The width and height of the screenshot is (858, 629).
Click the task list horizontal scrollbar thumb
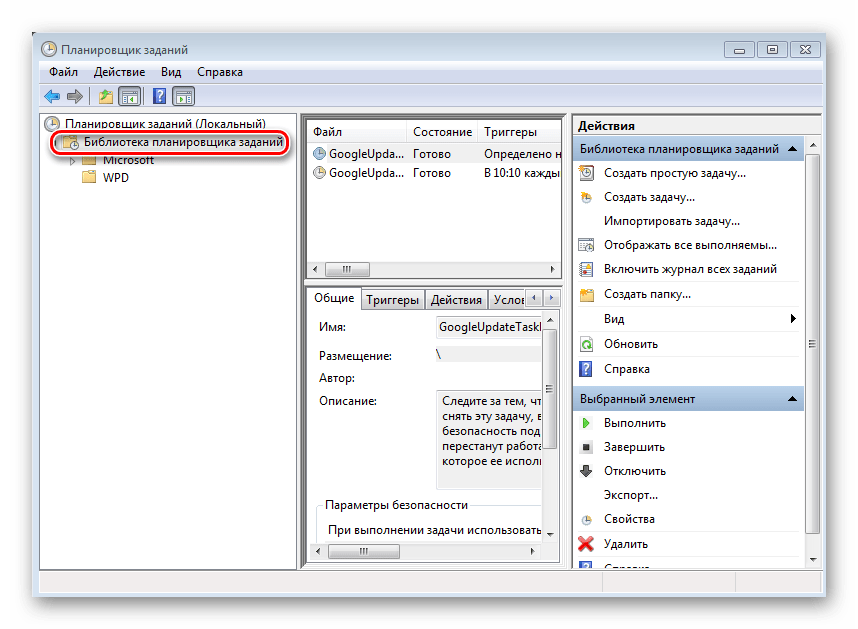click(x=347, y=269)
